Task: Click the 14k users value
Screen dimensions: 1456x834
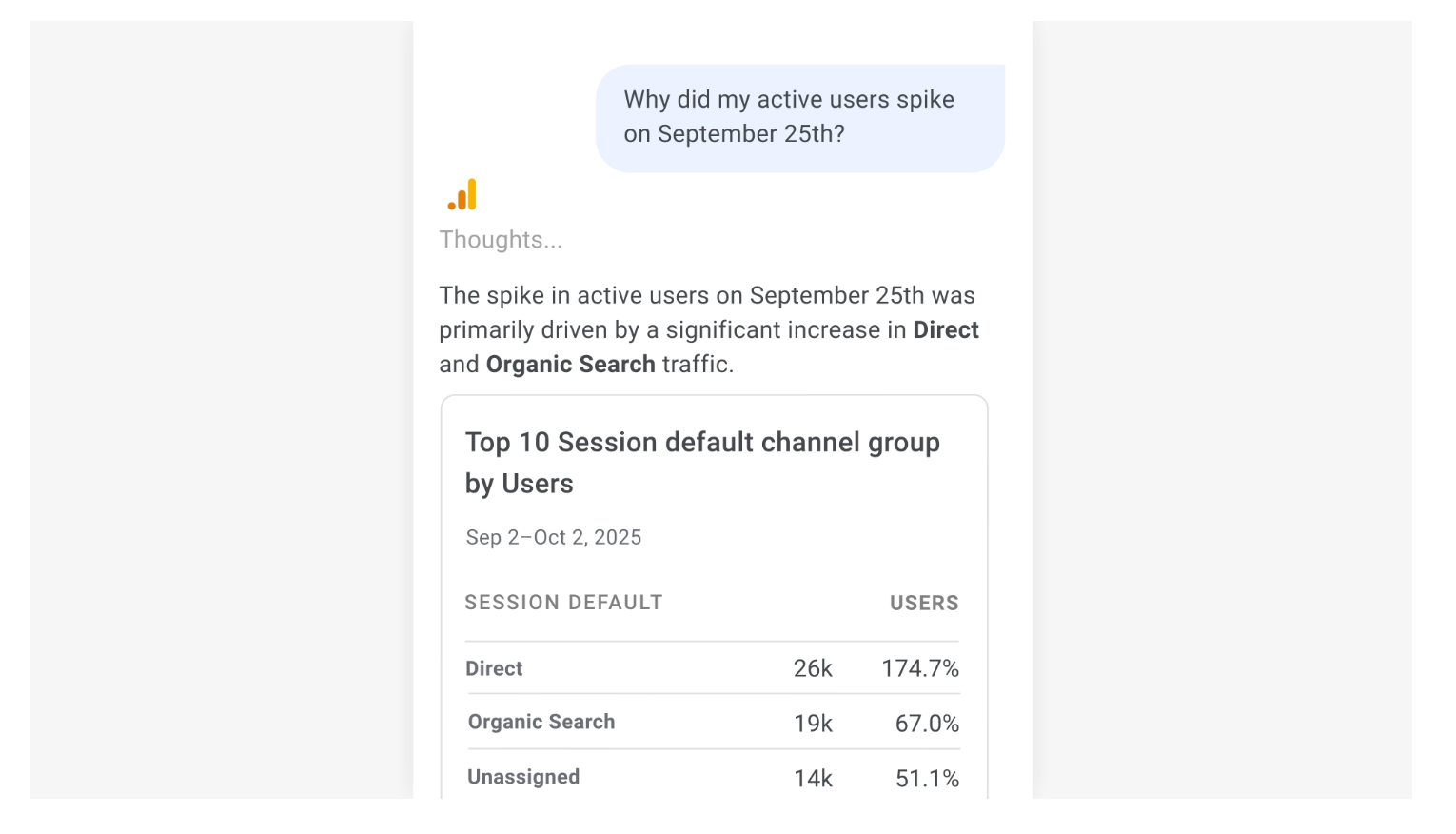Action: click(813, 780)
